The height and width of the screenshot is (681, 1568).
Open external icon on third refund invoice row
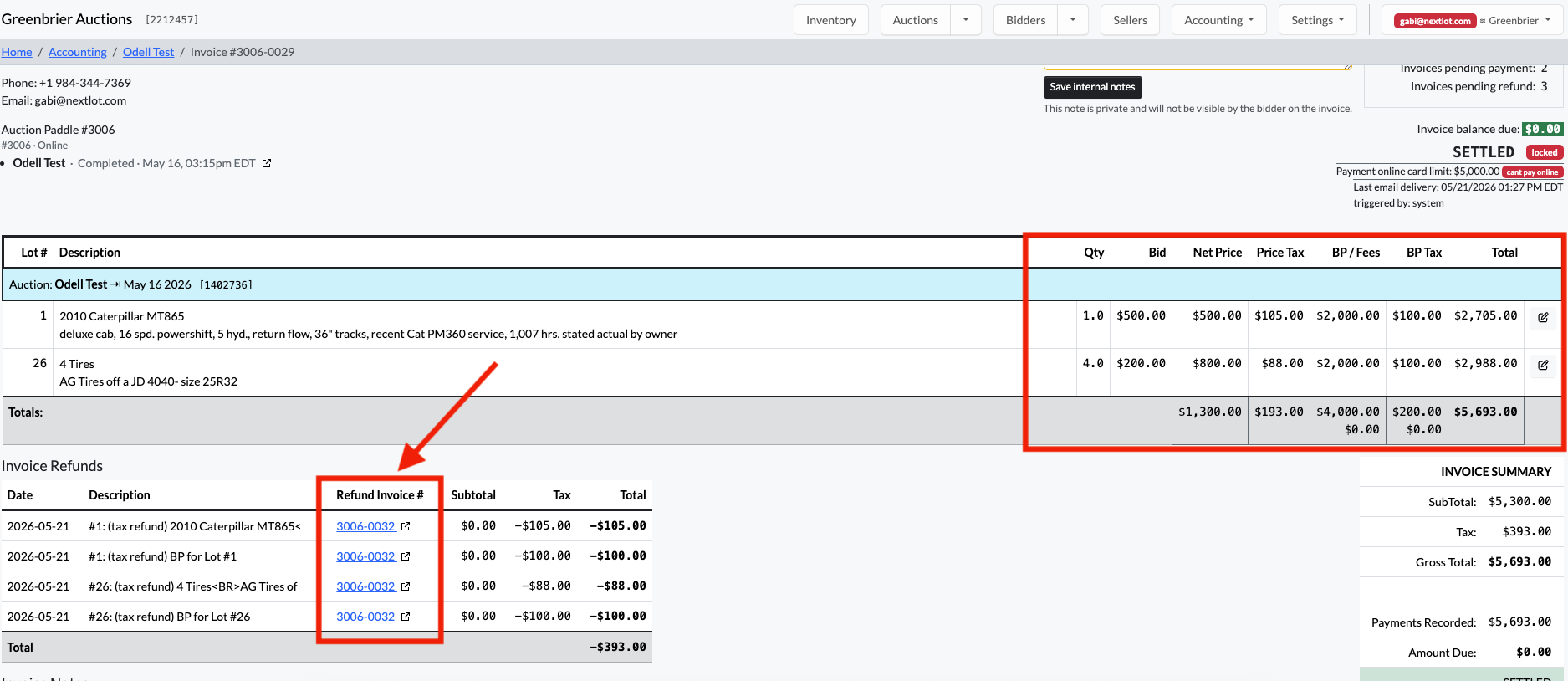click(x=406, y=586)
